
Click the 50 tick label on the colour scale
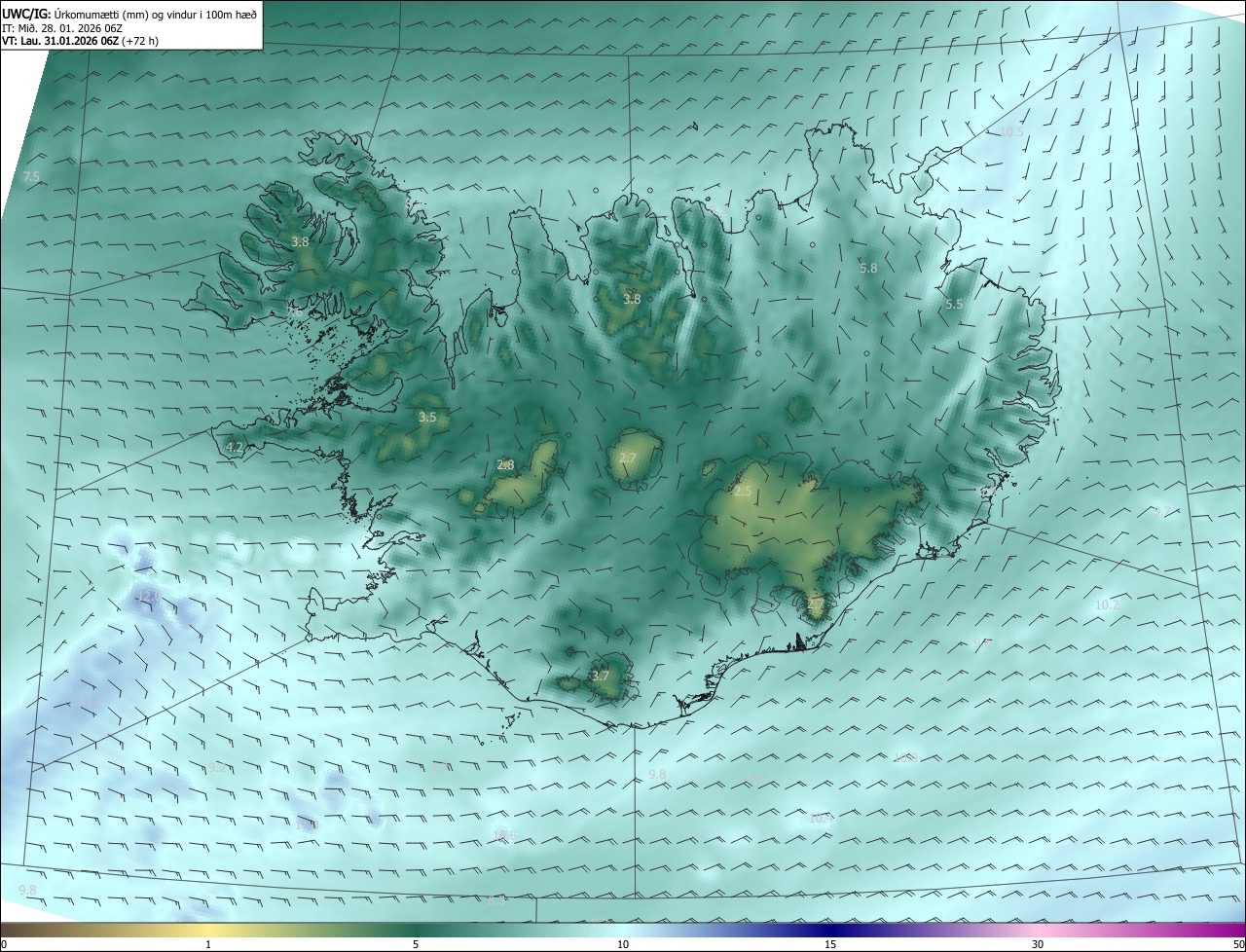point(1238,944)
